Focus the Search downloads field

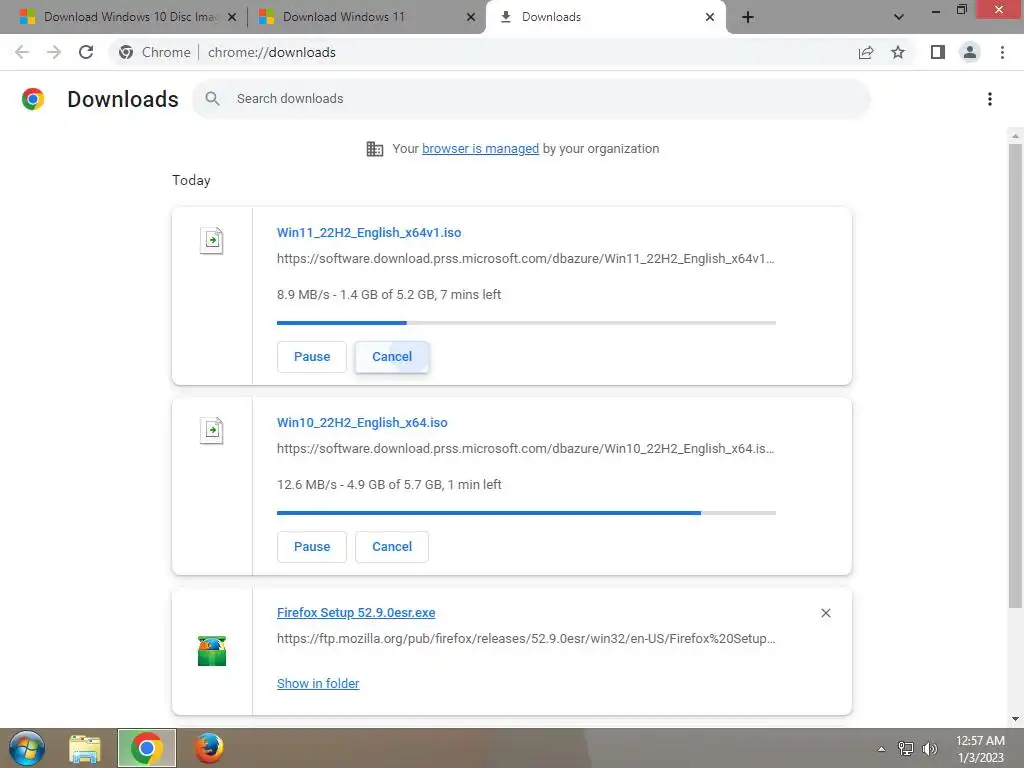click(531, 99)
